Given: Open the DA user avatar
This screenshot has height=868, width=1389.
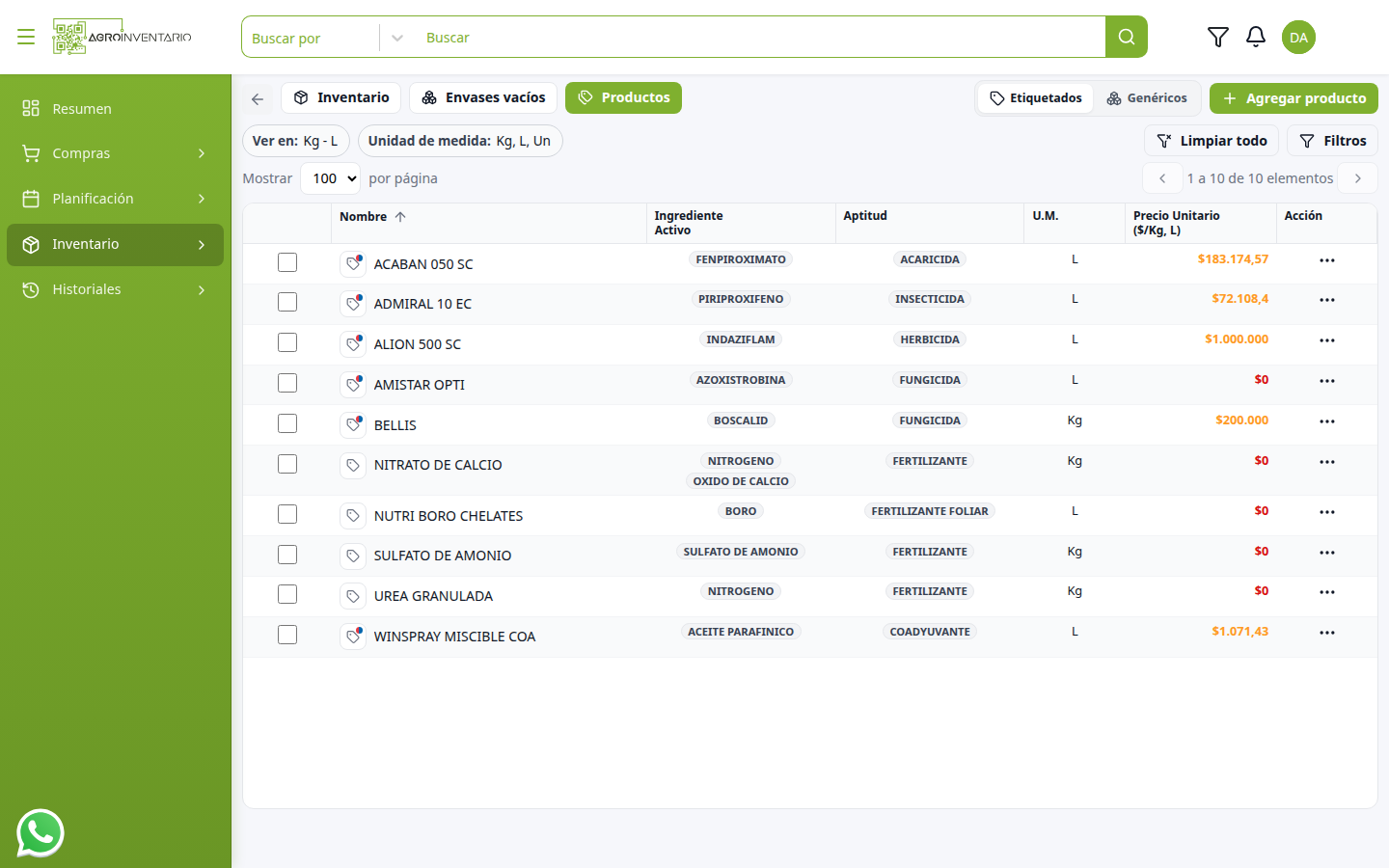Looking at the screenshot, I should (1298, 37).
